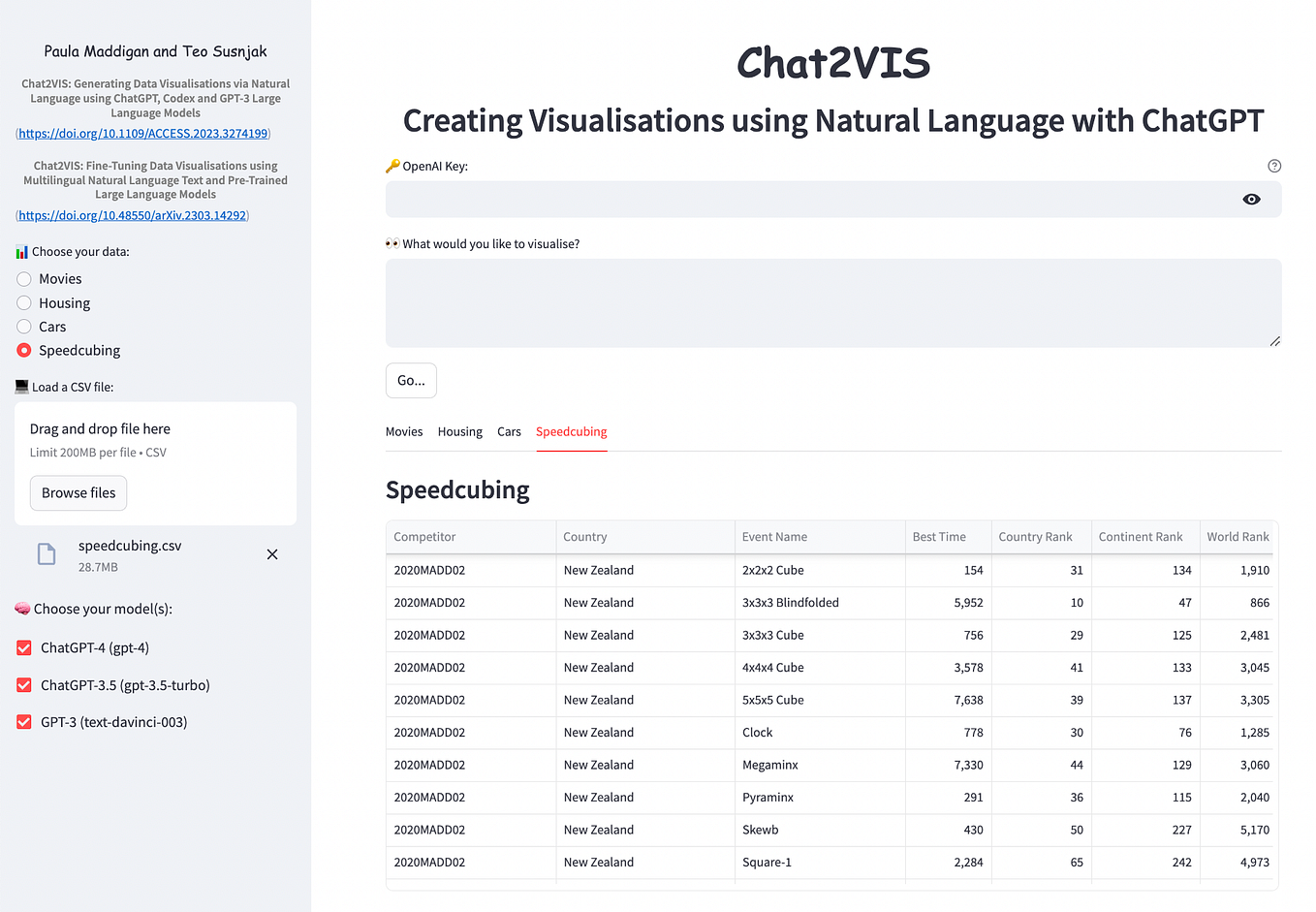Uncheck the ChatGPT-4 (gpt-4) model
This screenshot has height=912, width=1316.
(x=23, y=647)
